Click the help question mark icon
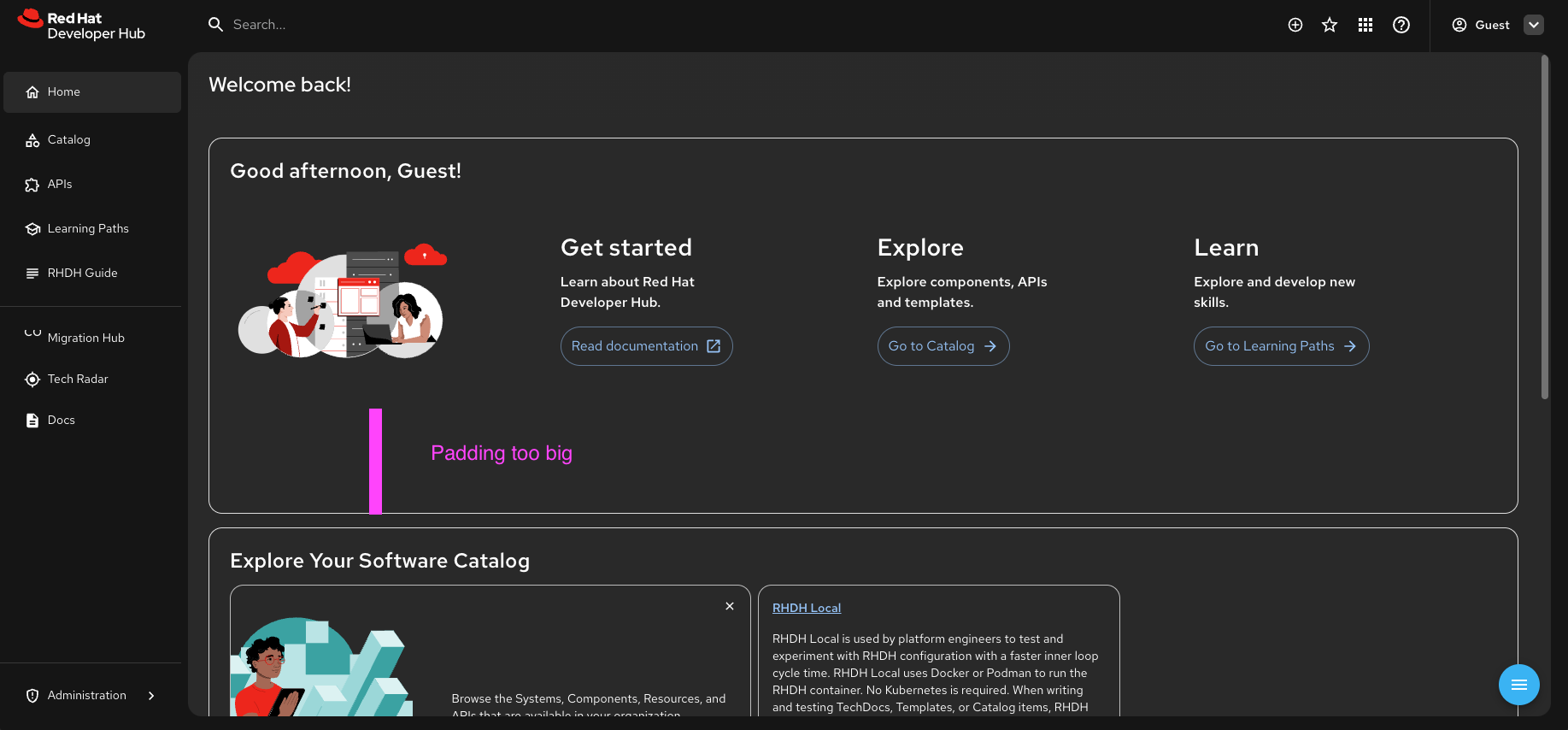This screenshot has width=1568, height=730. 1401,25
